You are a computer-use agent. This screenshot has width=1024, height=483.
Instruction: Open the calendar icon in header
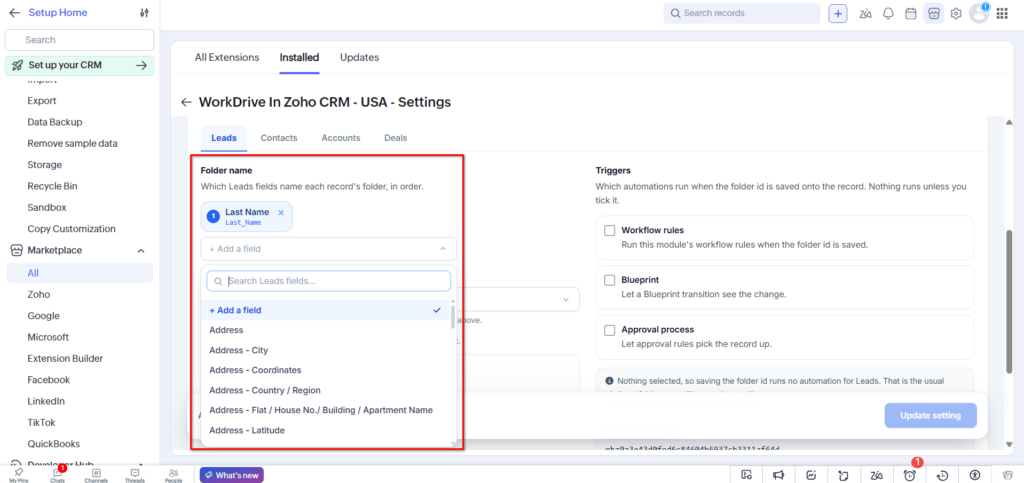pyautogui.click(x=910, y=14)
